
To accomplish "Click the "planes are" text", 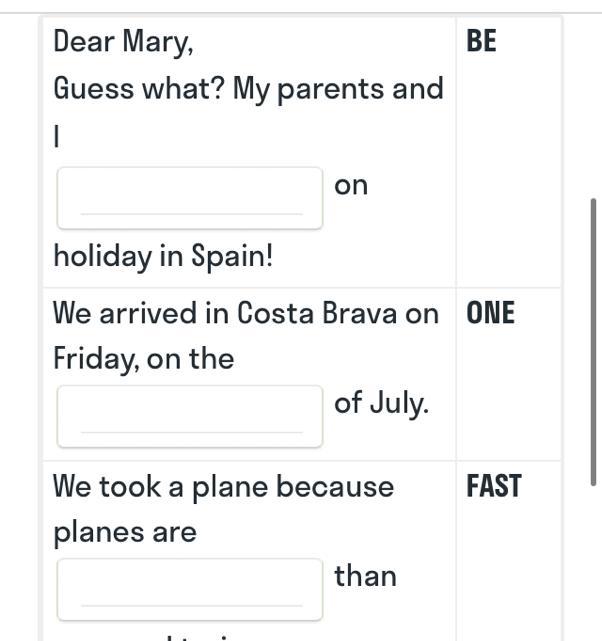I will (x=125, y=532).
